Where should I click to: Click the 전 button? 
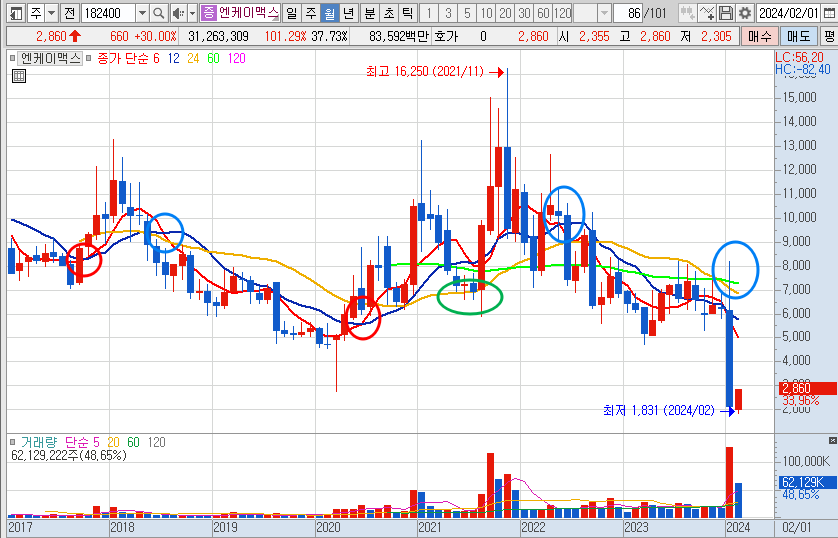click(x=69, y=13)
